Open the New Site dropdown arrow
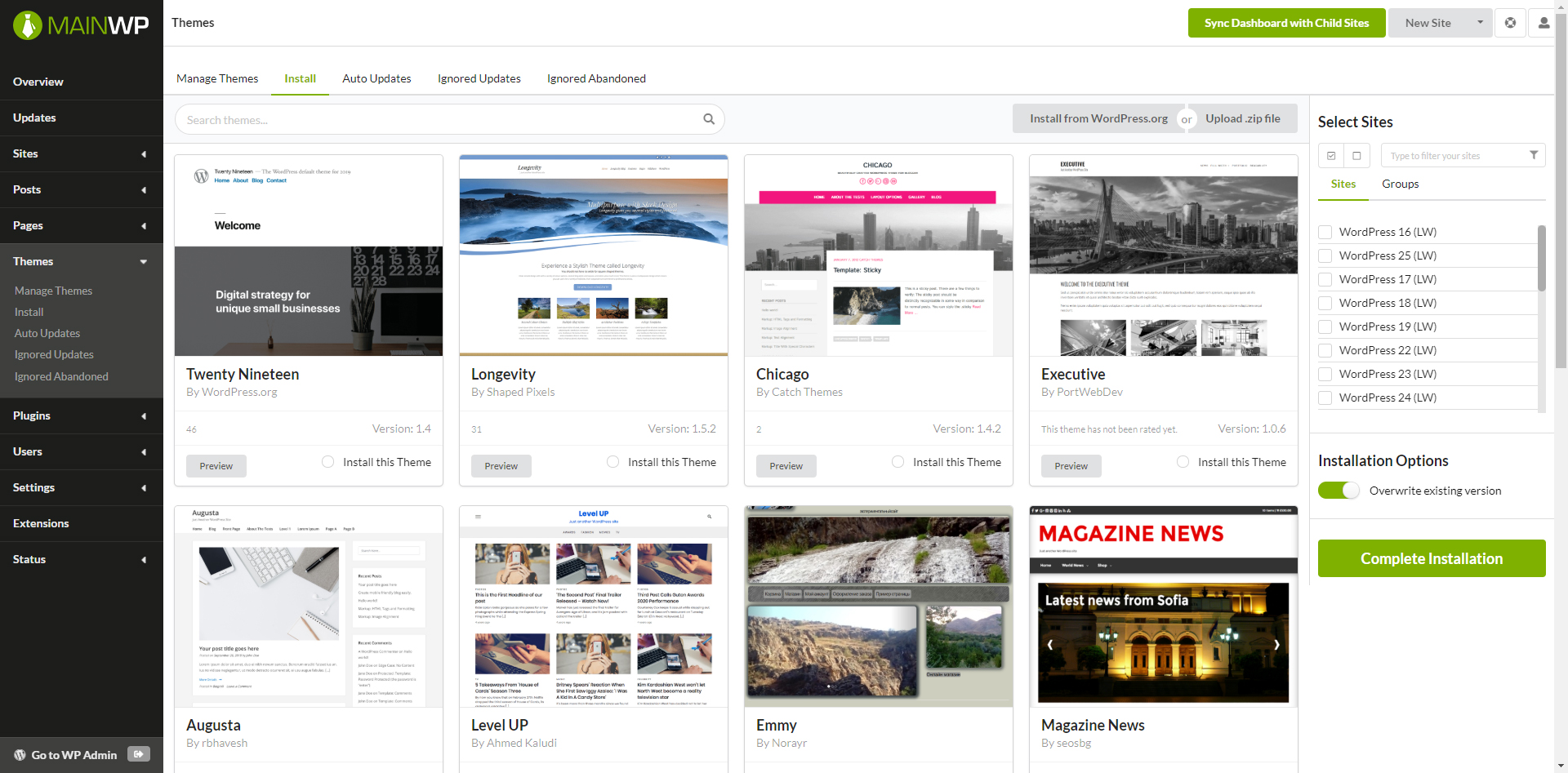The height and width of the screenshot is (773, 1568). (x=1480, y=23)
